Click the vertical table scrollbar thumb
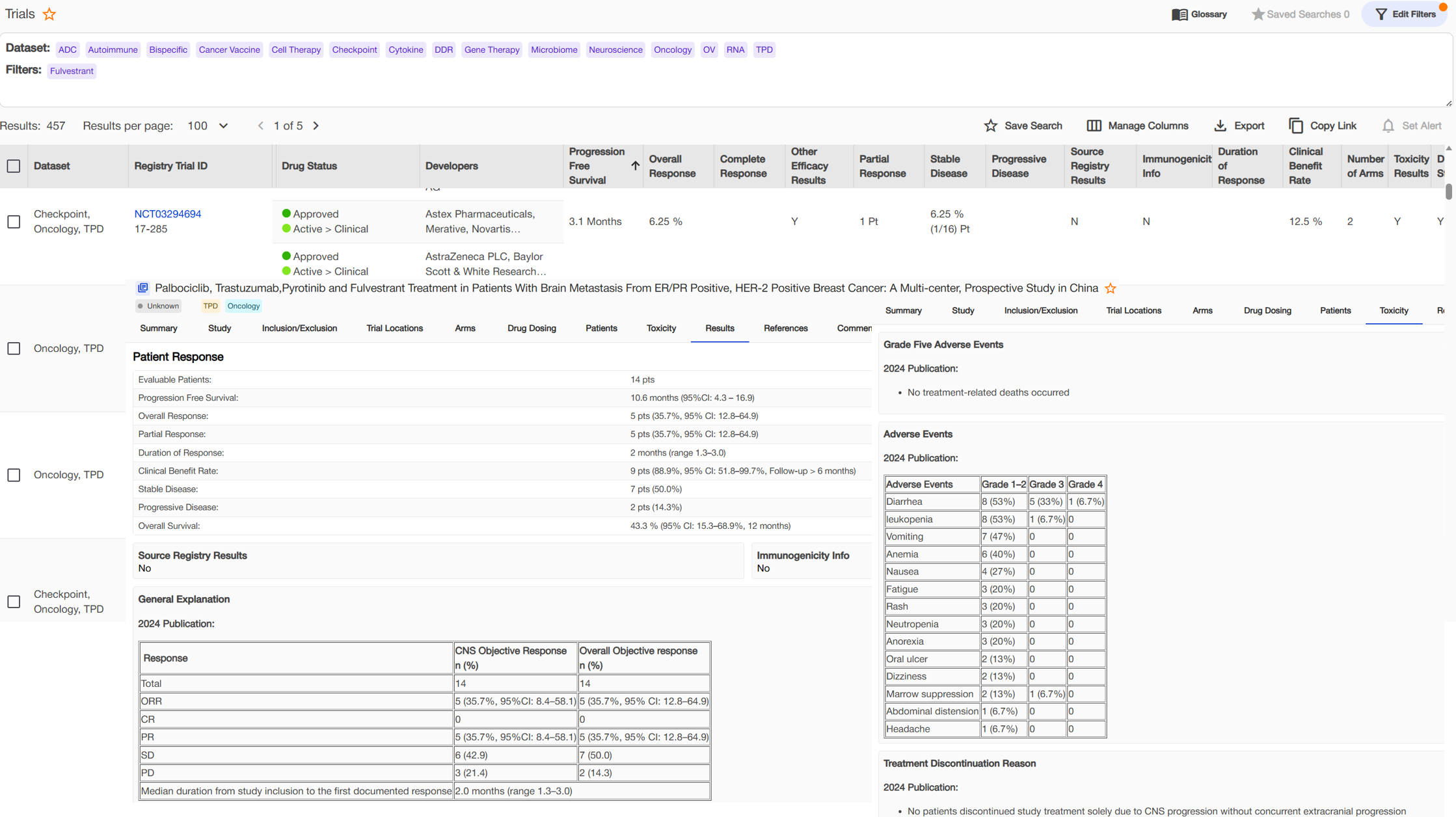 [x=1448, y=192]
